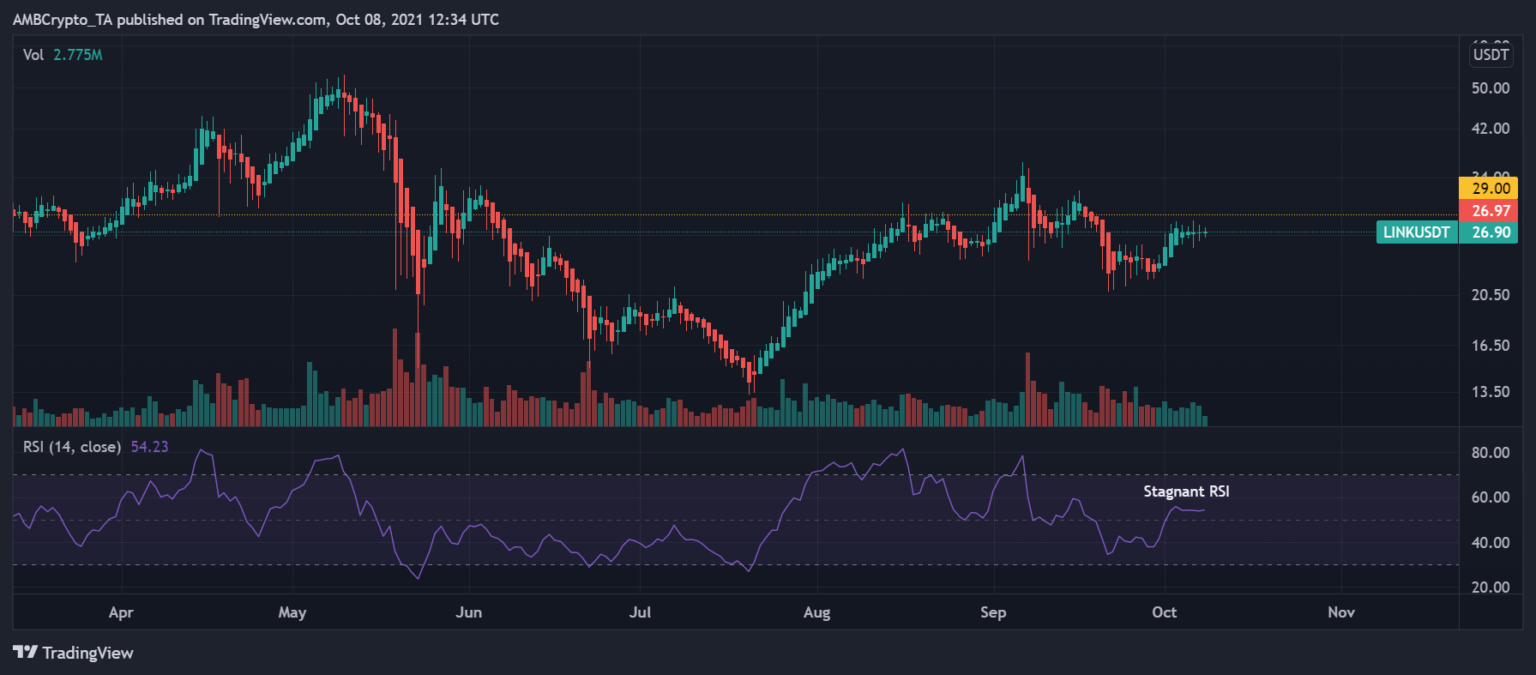Click the 13.50 price scale label
The width and height of the screenshot is (1536, 675).
(x=1490, y=392)
